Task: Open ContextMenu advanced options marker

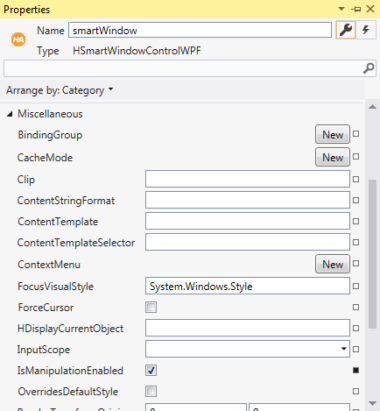Action: pos(356,264)
